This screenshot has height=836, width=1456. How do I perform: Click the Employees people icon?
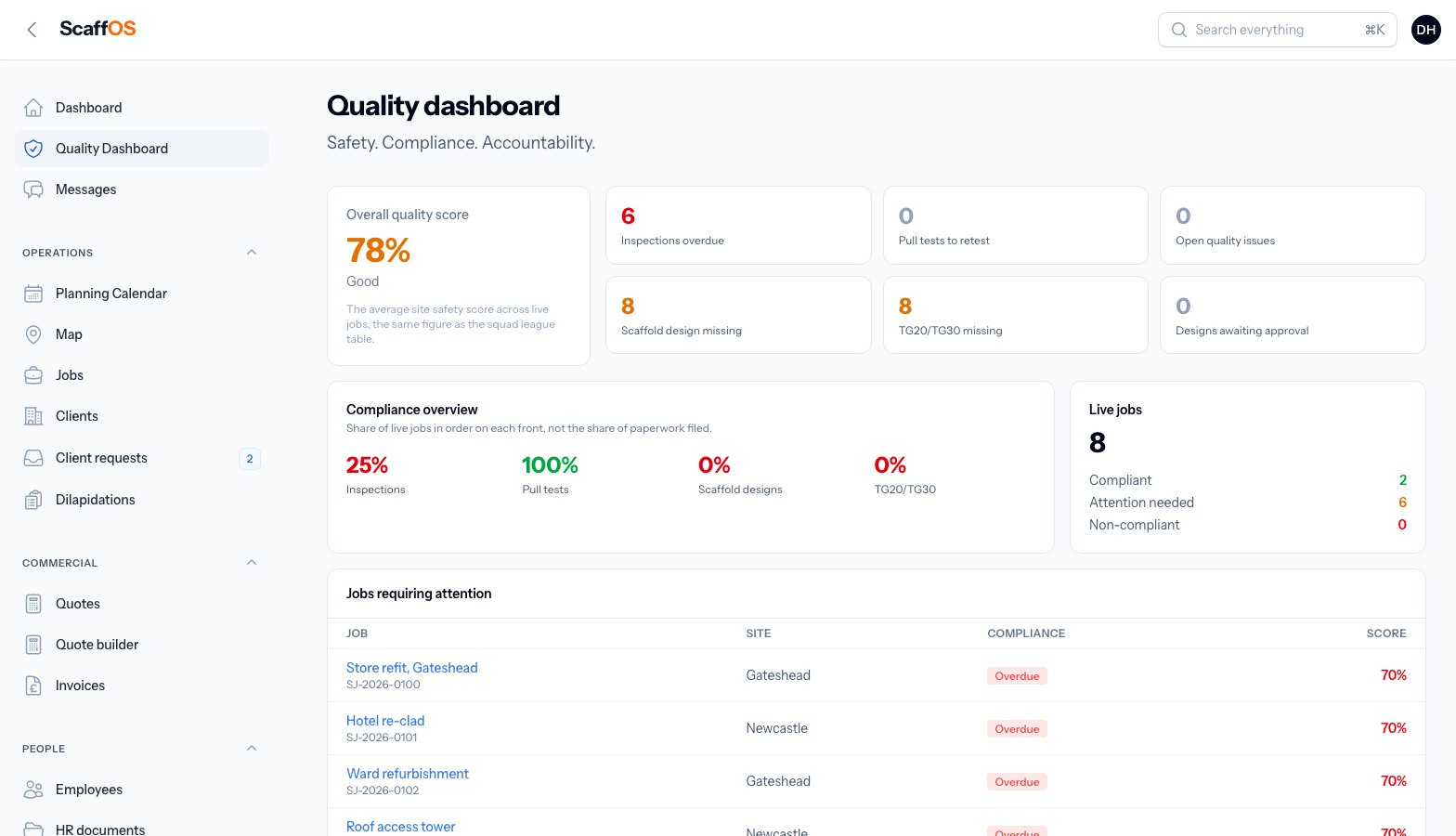[33, 790]
